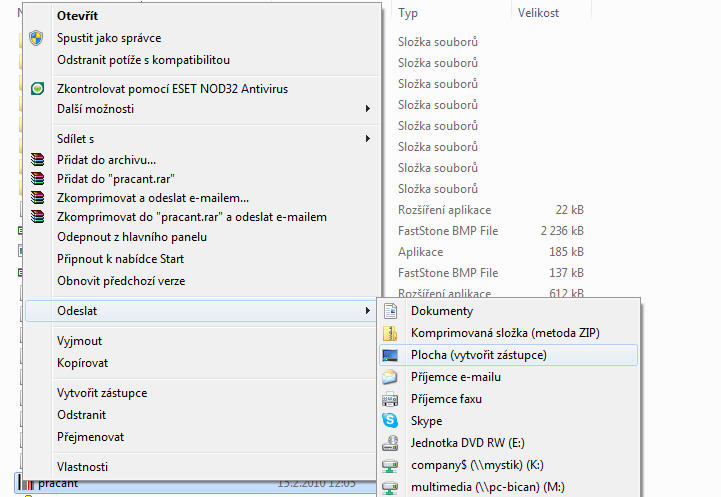Click the pracant file icon in file list

pos(27,484)
